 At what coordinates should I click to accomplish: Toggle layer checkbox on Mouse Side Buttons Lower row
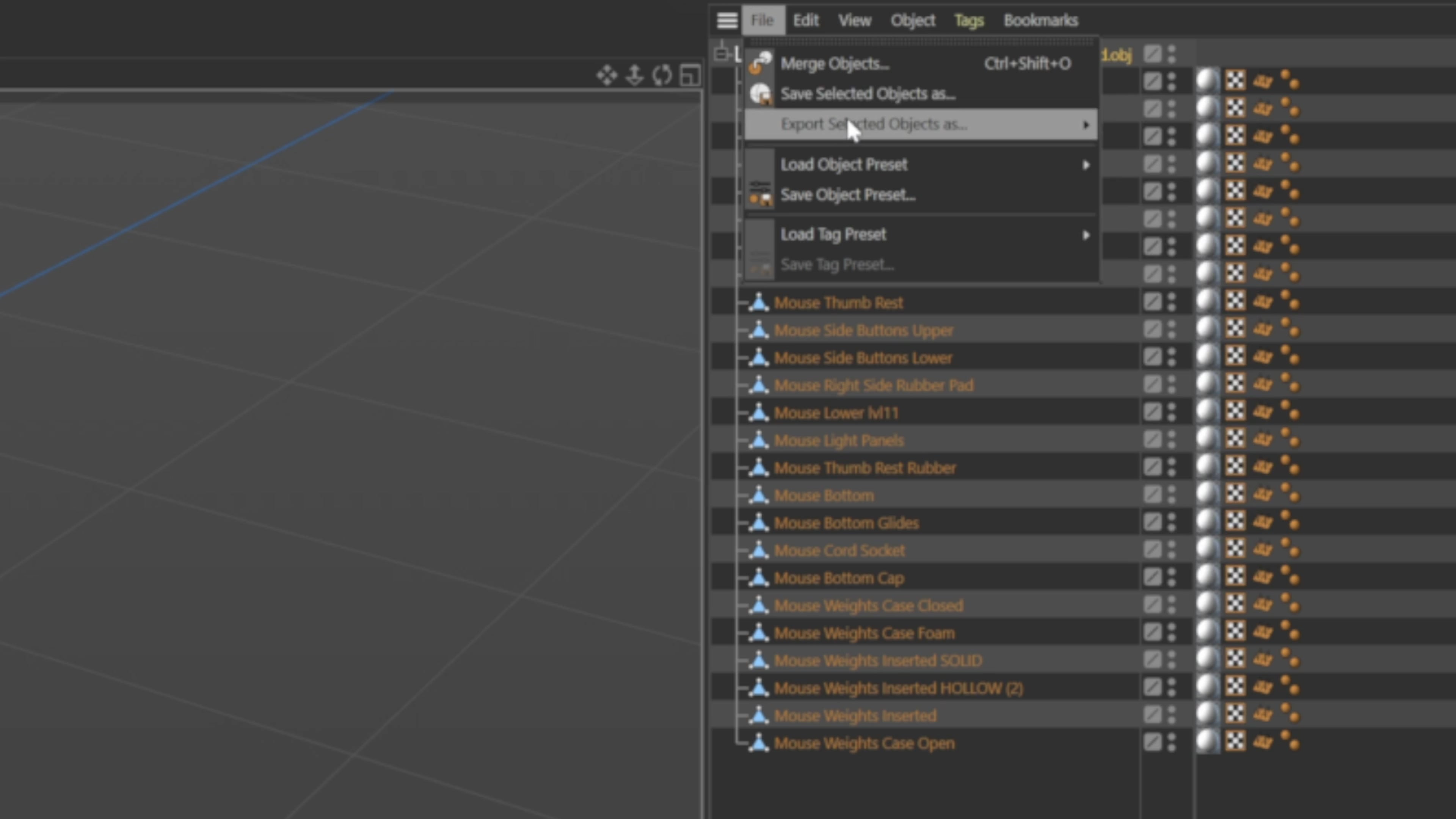(1153, 357)
